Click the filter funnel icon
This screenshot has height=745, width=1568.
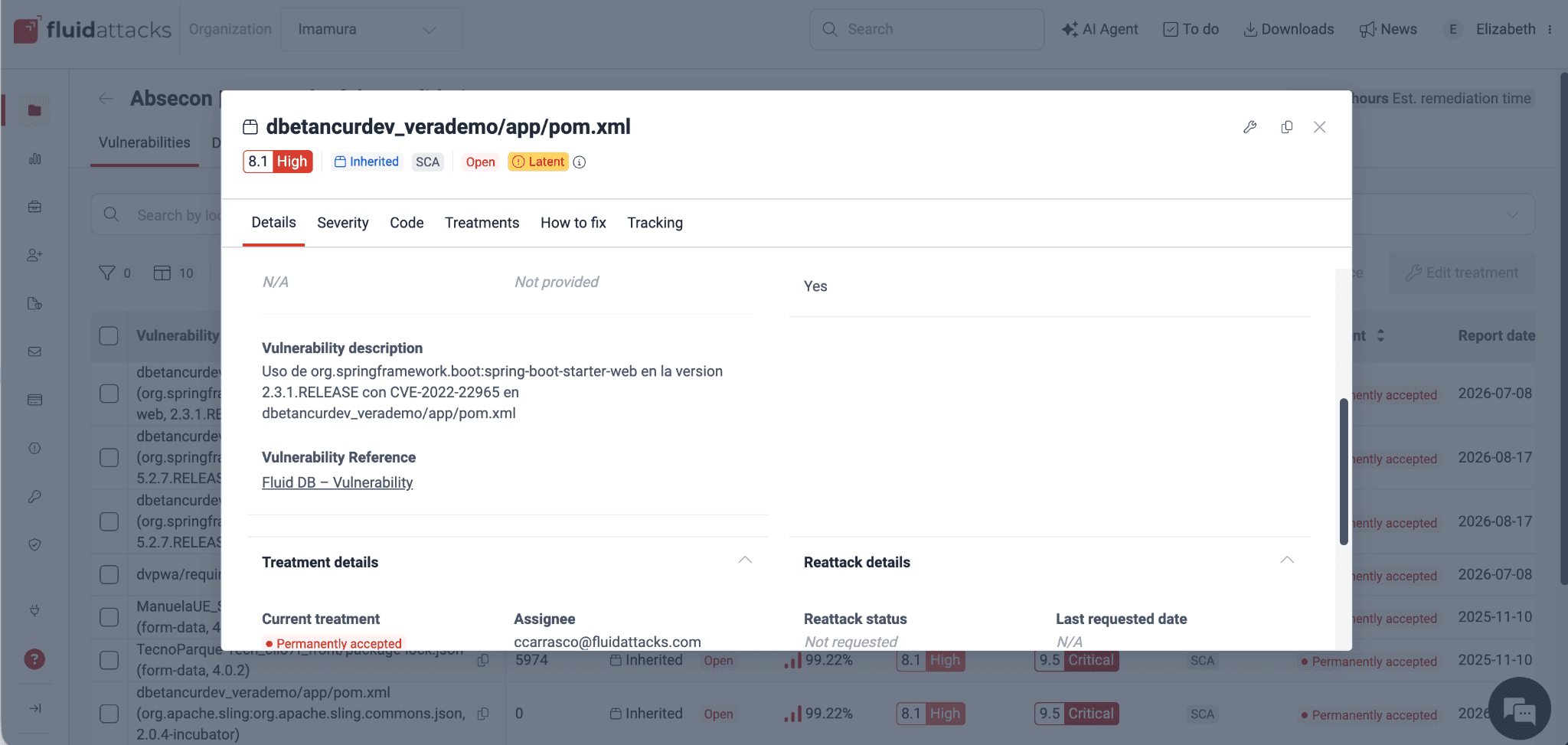[107, 273]
